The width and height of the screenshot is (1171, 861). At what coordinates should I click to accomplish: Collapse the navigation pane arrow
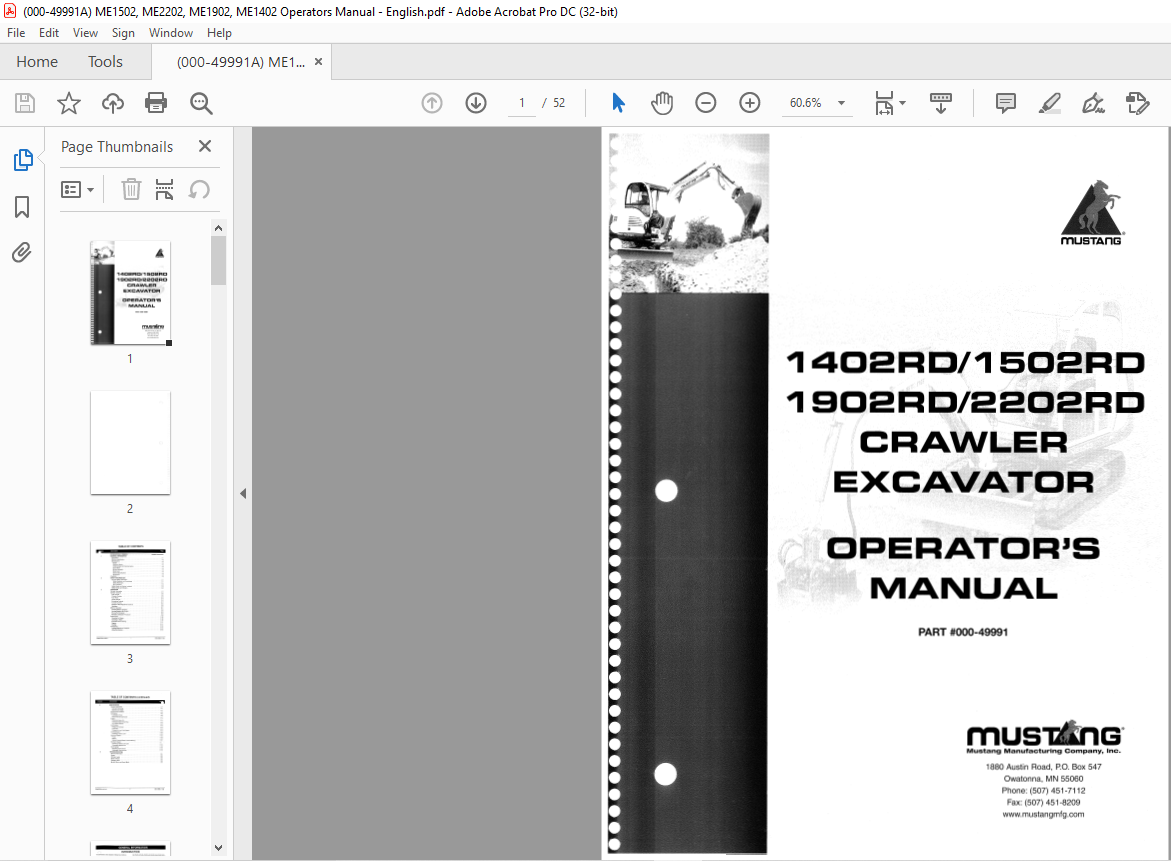(243, 494)
